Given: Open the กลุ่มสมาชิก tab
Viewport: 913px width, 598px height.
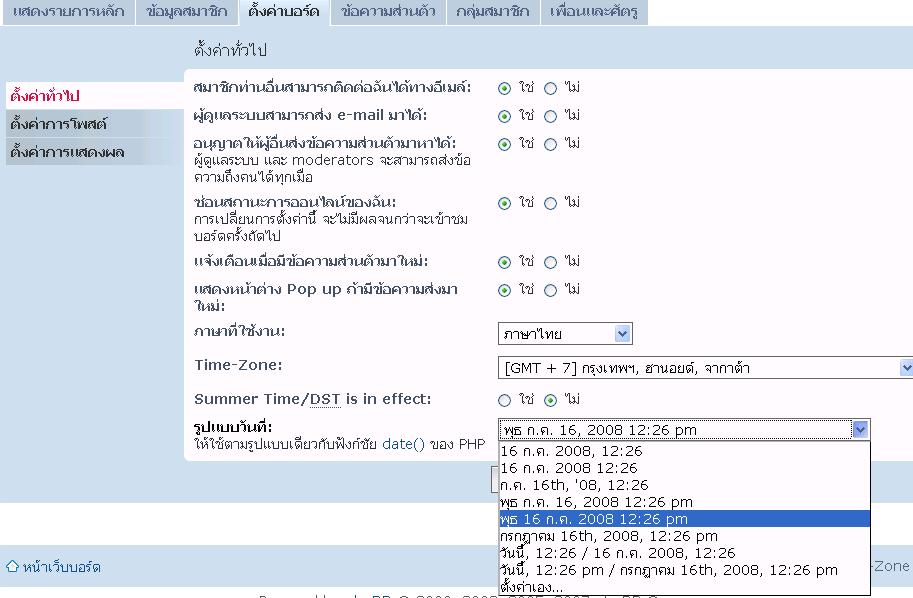Looking at the screenshot, I should click(492, 12).
